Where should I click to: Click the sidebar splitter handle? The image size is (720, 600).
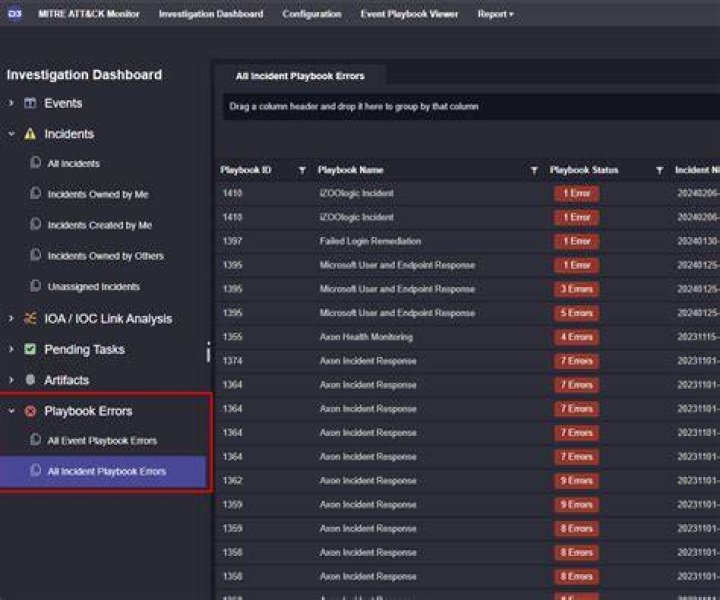click(208, 353)
